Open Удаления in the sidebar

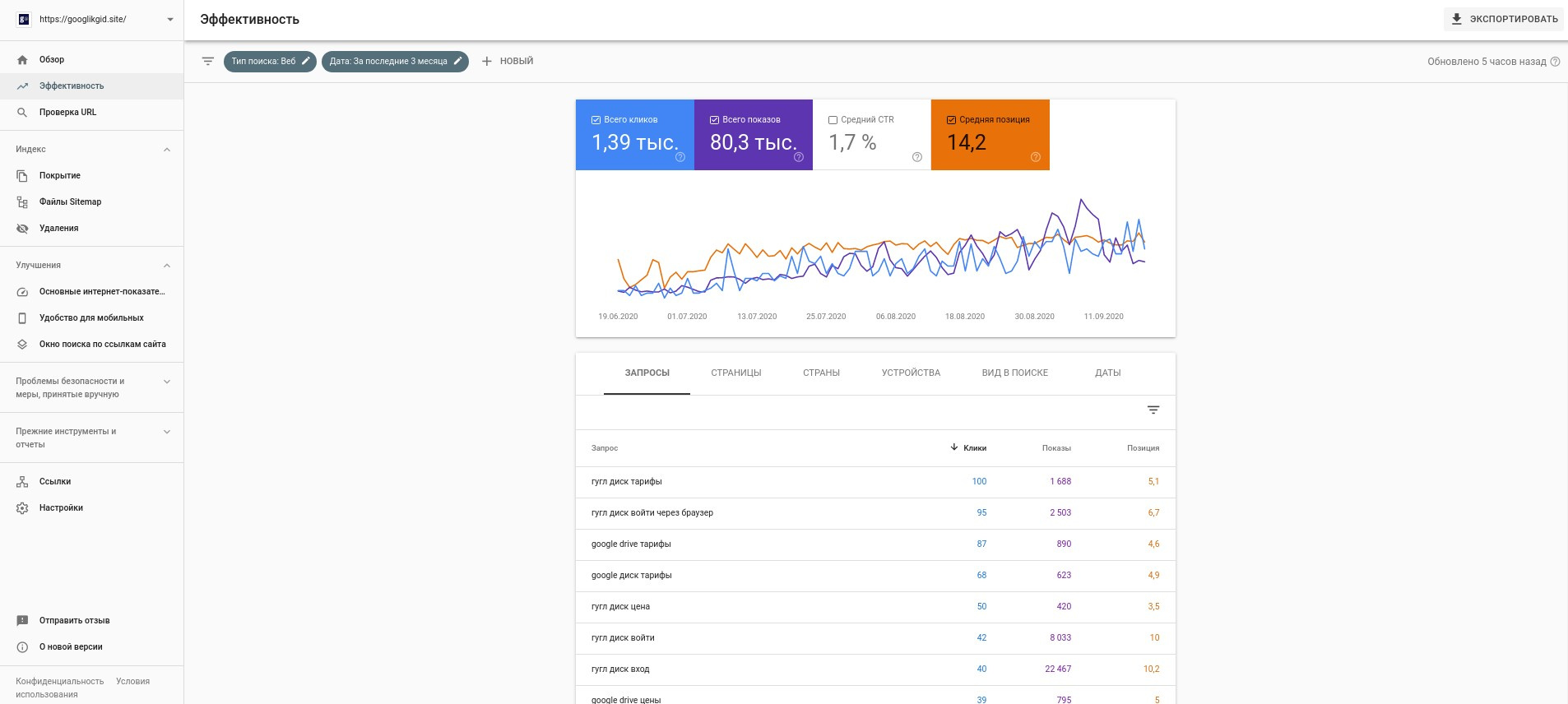pyautogui.click(x=58, y=229)
